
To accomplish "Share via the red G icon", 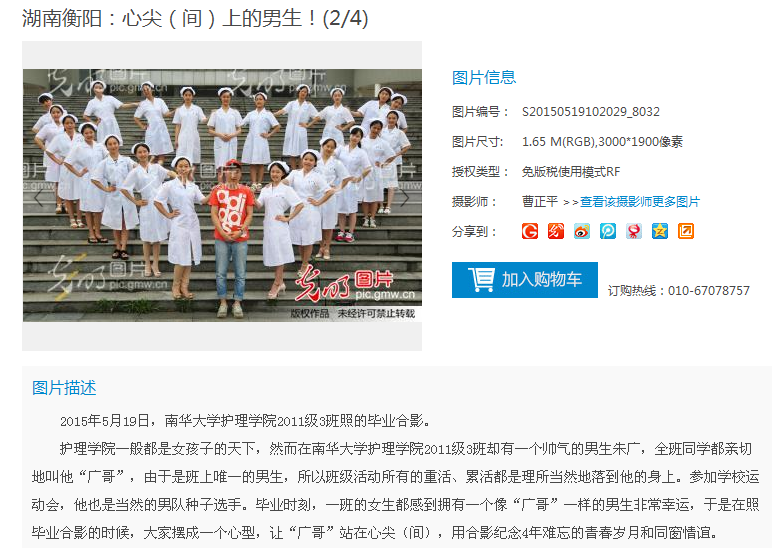I will pos(530,231).
